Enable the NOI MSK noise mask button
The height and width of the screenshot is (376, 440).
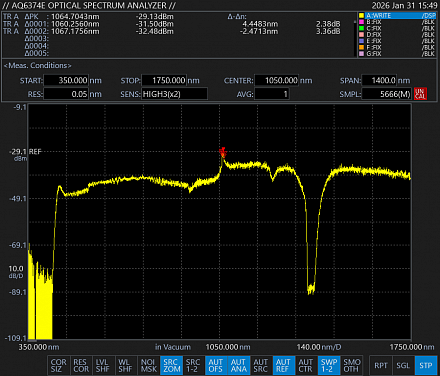[148, 365]
